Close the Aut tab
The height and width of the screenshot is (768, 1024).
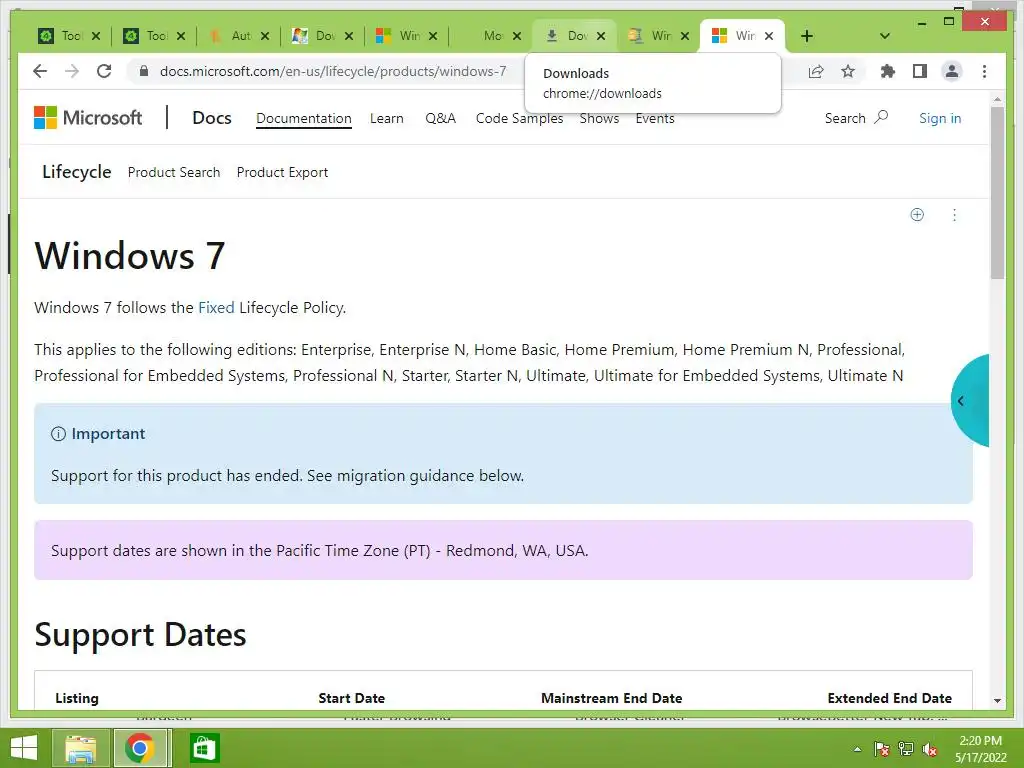click(x=265, y=36)
